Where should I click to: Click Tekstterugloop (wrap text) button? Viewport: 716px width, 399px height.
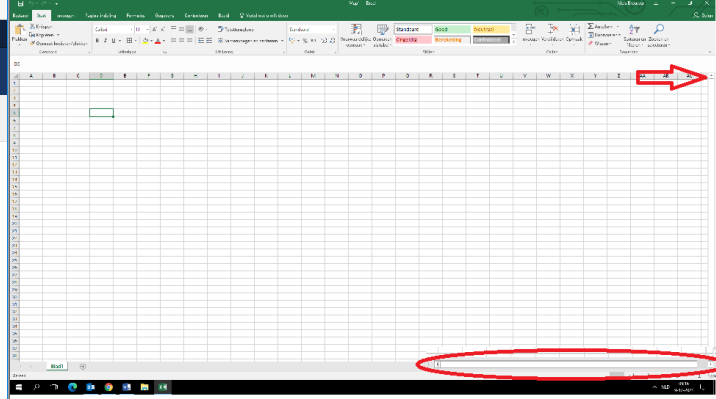[x=236, y=29]
